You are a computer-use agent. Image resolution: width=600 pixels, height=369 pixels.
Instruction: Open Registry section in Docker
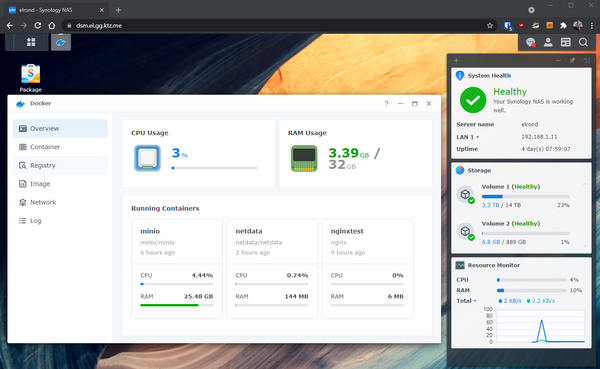coord(60,165)
